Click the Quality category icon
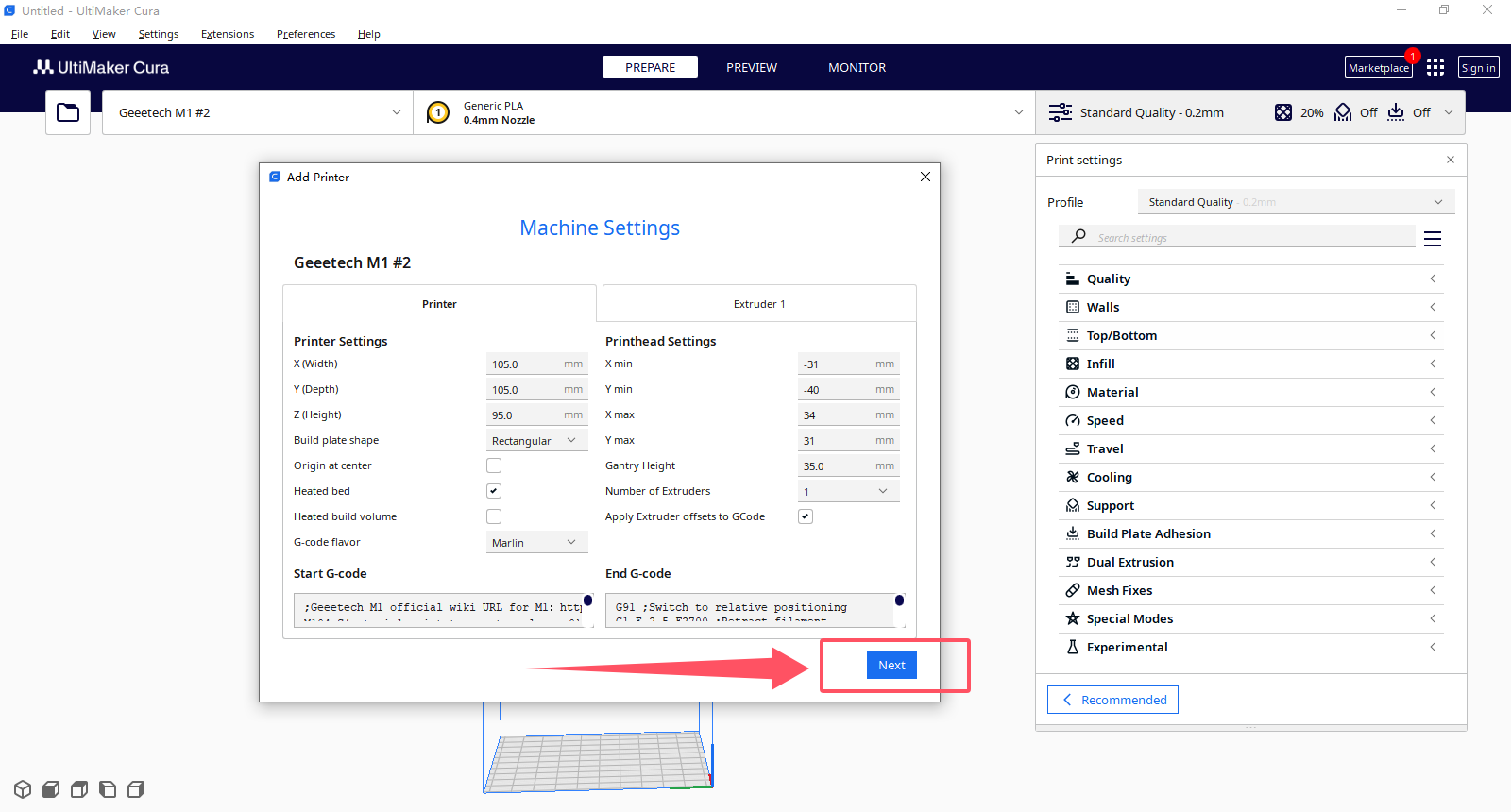Screen dimensions: 1511x812 tap(1073, 279)
